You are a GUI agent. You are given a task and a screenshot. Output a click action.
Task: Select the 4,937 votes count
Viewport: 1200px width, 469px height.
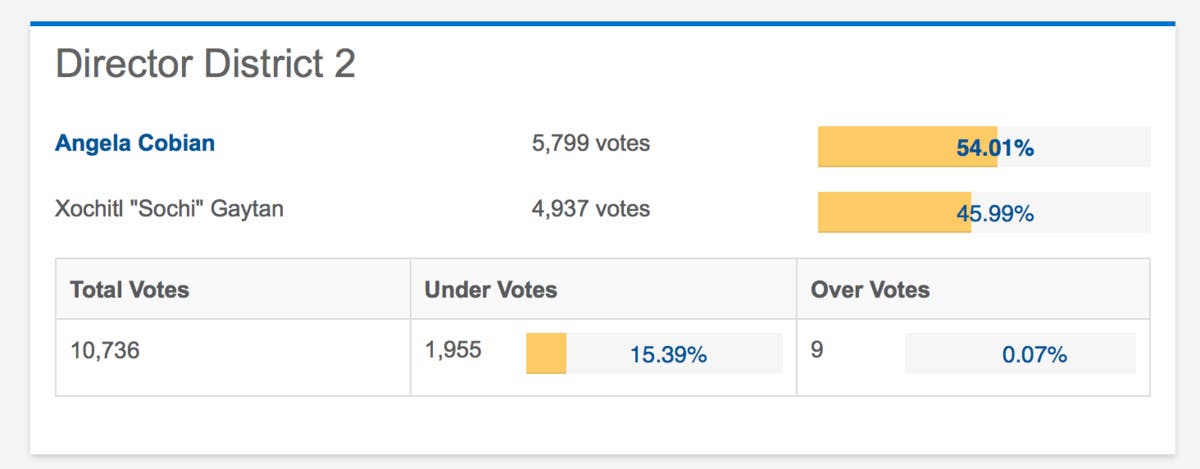pyautogui.click(x=590, y=209)
